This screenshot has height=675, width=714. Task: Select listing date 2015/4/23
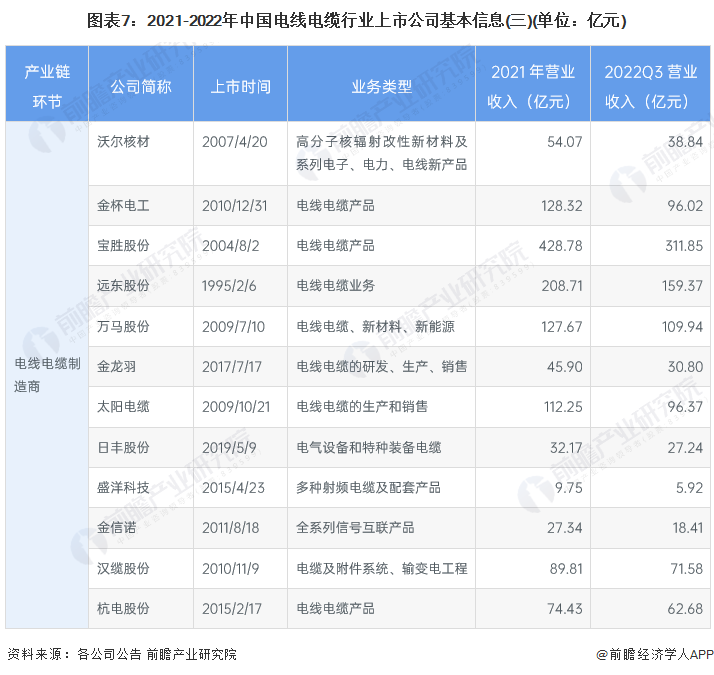[x=233, y=488]
